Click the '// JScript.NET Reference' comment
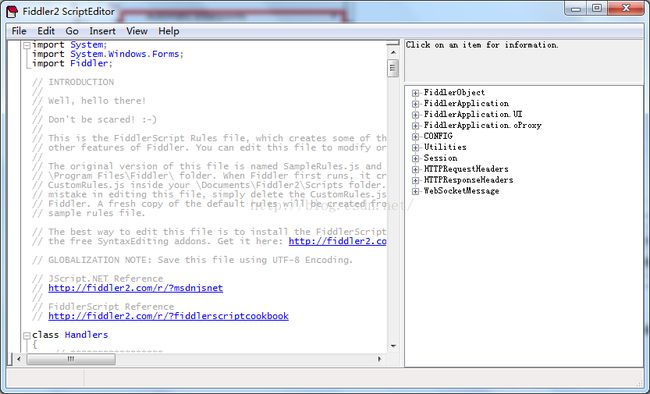650x394 pixels. tap(97, 279)
